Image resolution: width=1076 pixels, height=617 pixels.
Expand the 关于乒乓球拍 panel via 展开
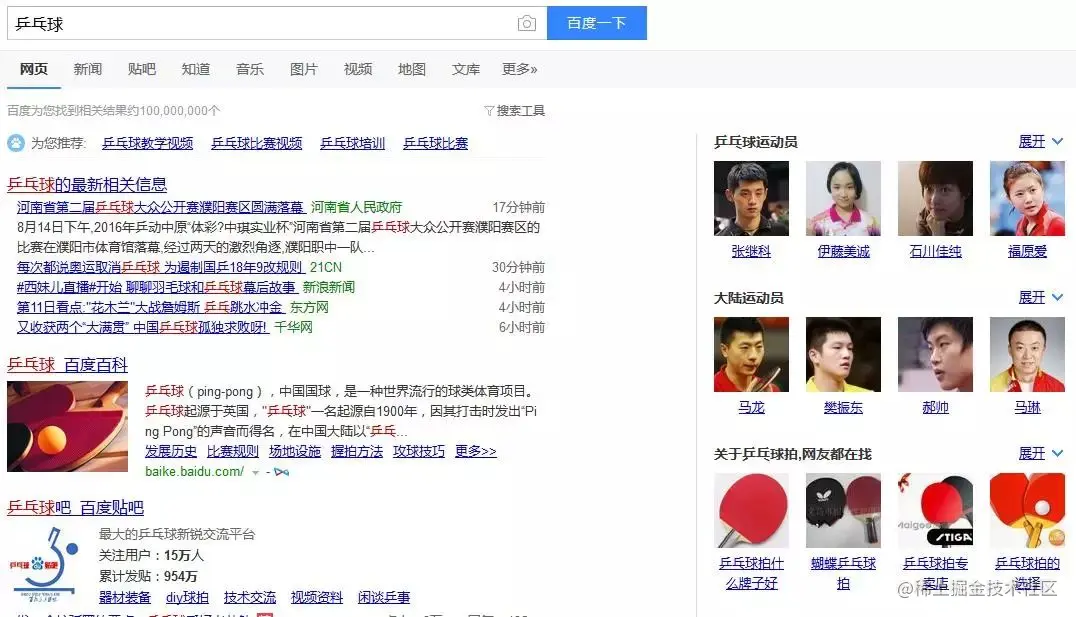coord(1041,453)
